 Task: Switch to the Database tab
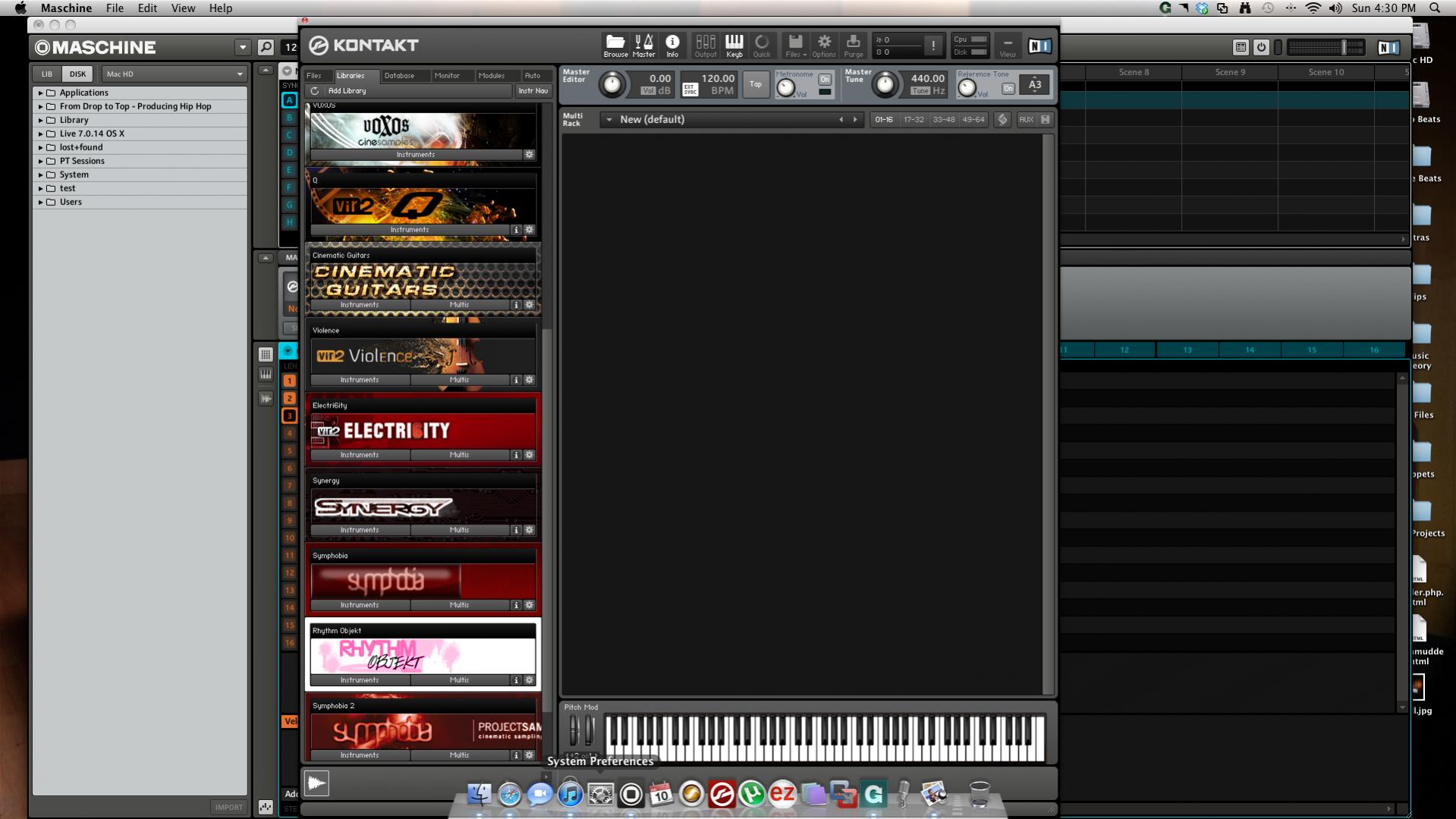point(399,76)
